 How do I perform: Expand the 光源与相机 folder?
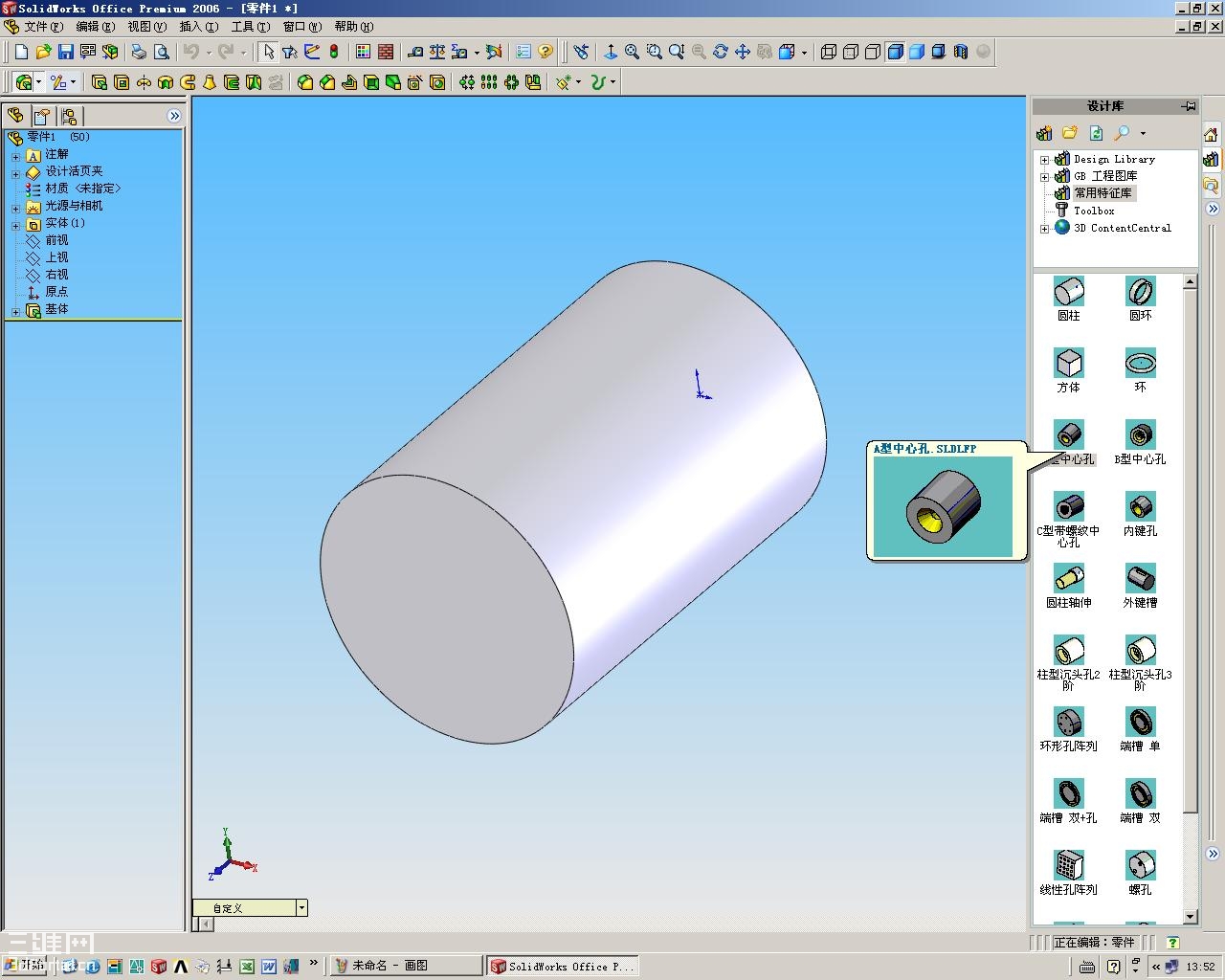[15, 208]
